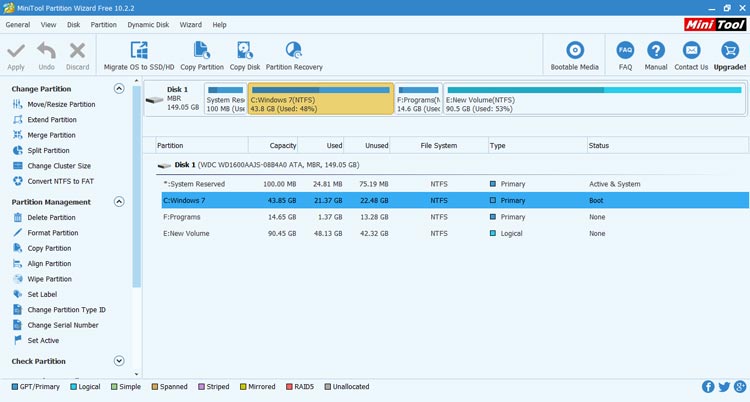The image size is (750, 402).
Task: Sort by File System column header
Action: pos(439,145)
